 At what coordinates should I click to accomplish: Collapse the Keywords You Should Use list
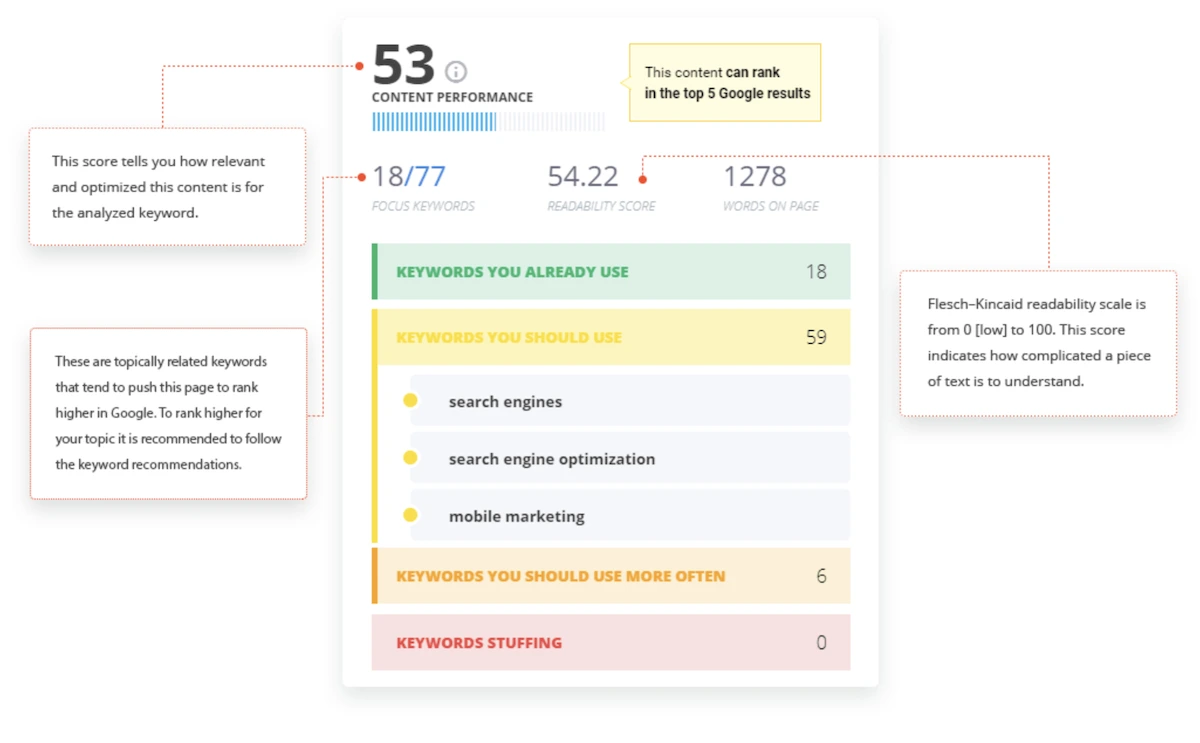point(611,337)
